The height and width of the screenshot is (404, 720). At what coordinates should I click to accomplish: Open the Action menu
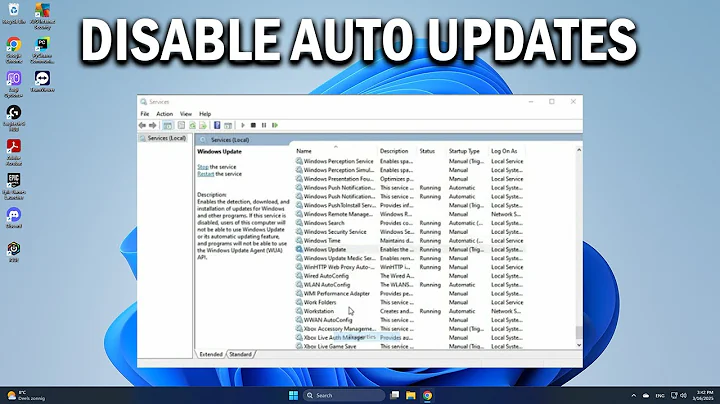pyautogui.click(x=164, y=114)
